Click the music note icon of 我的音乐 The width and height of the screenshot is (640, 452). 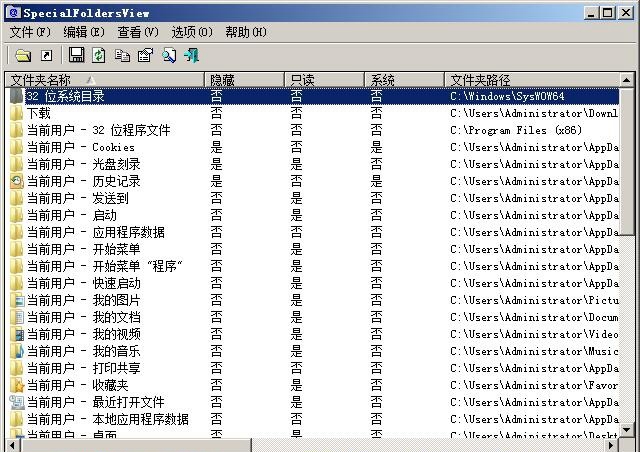(x=17, y=351)
